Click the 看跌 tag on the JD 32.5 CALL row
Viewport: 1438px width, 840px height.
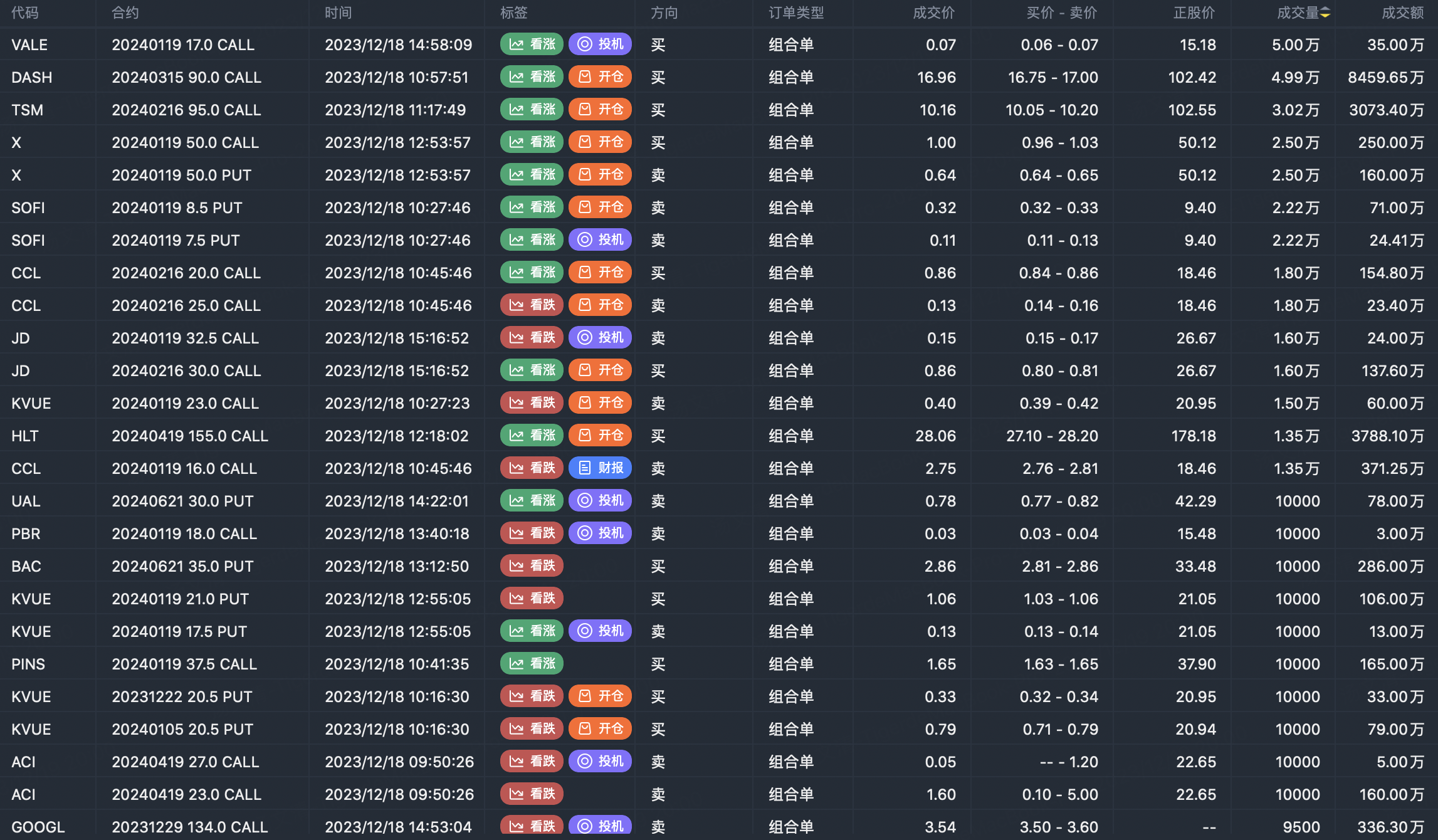(x=532, y=337)
